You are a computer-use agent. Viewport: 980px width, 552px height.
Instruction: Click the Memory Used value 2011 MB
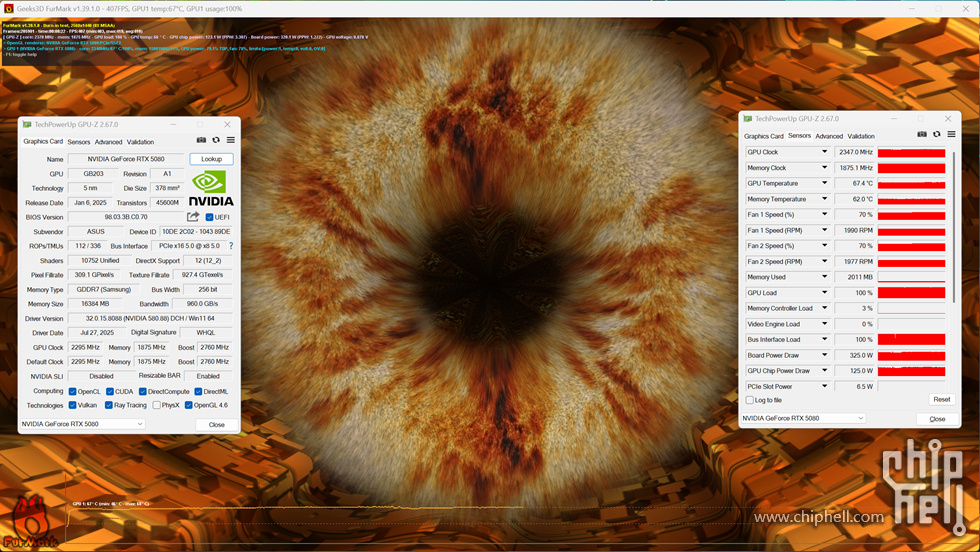click(x=854, y=277)
